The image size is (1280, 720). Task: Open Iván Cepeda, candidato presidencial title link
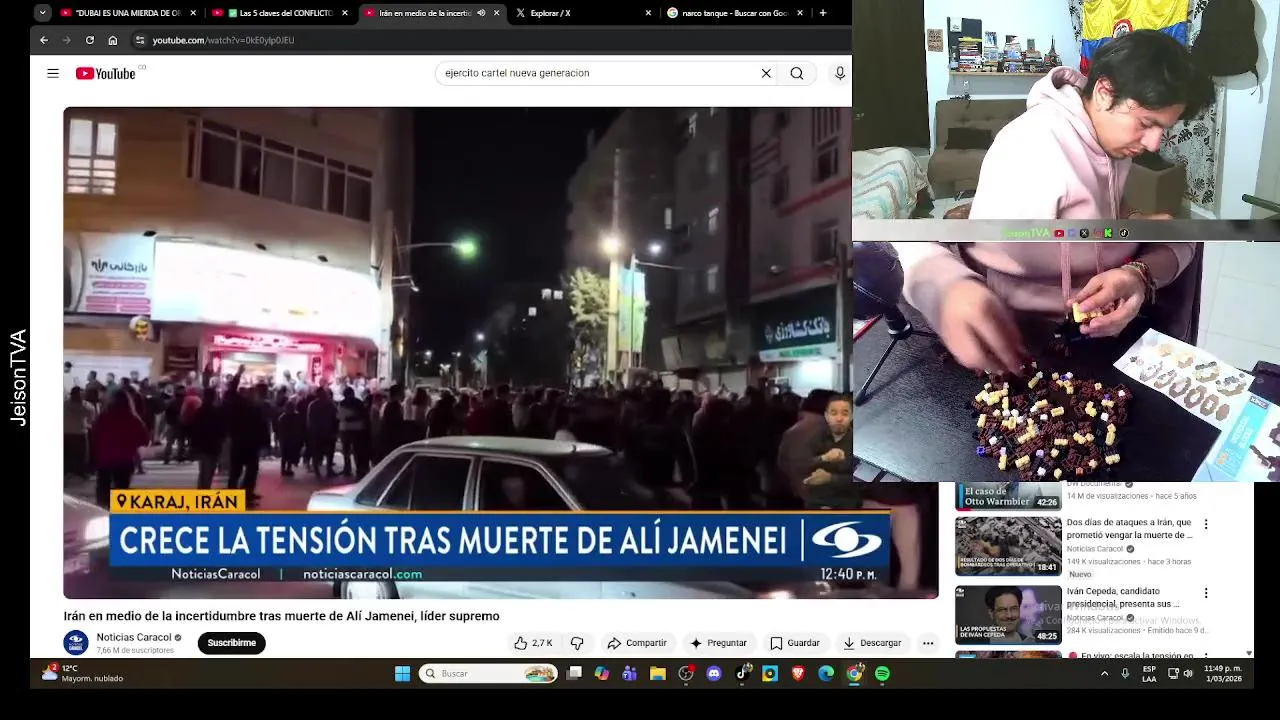point(1124,597)
